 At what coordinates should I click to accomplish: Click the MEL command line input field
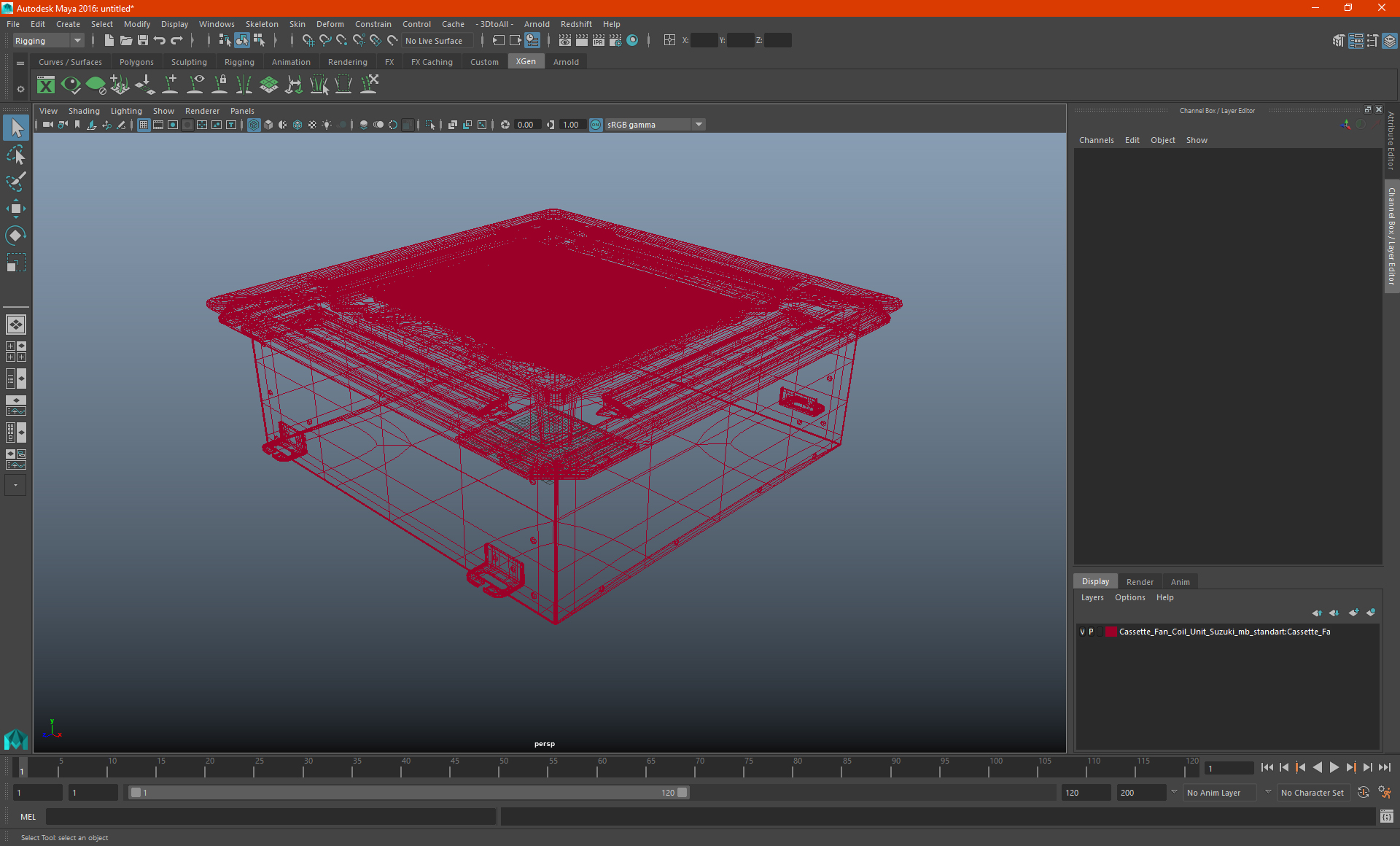tap(271, 817)
